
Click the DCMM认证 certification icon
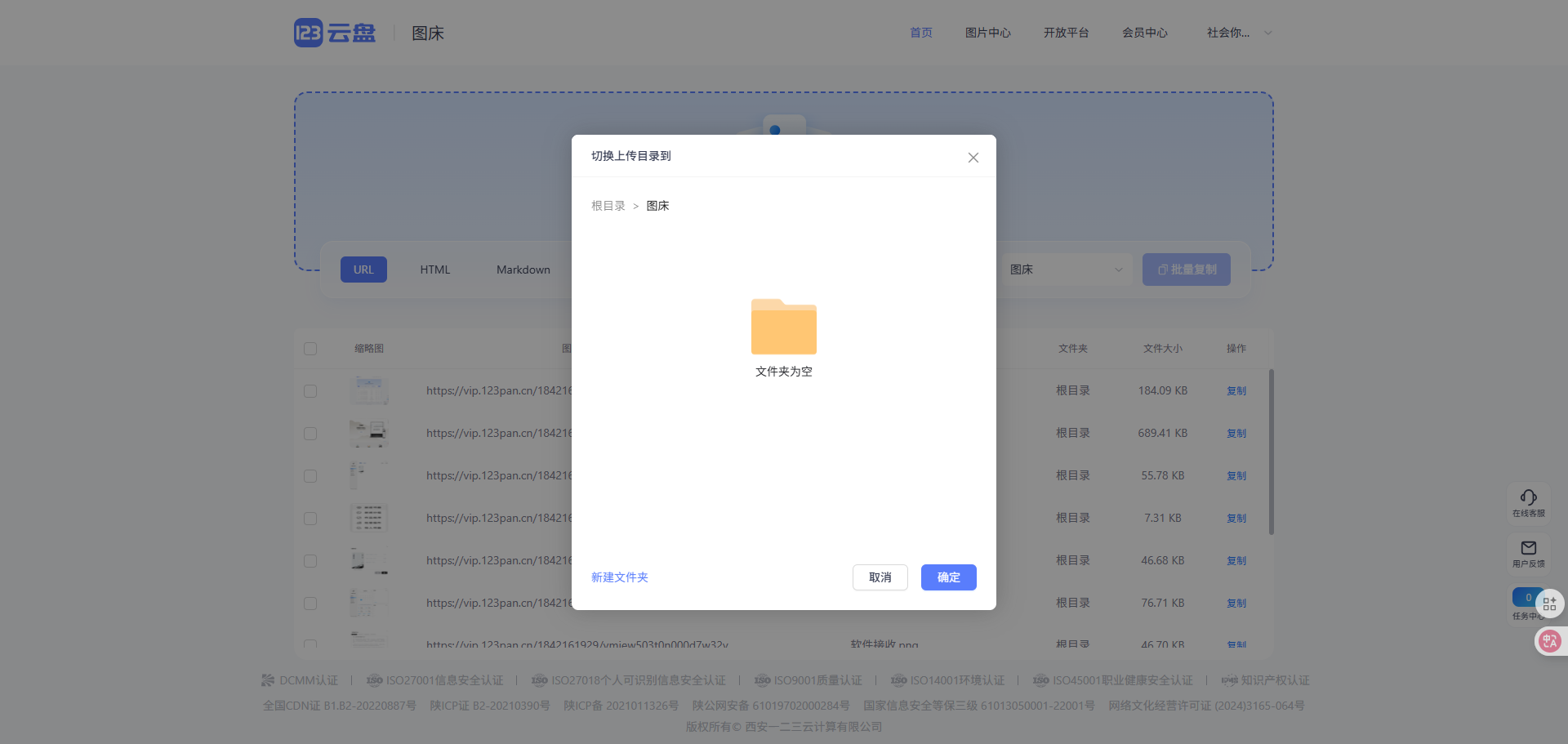pos(267,680)
